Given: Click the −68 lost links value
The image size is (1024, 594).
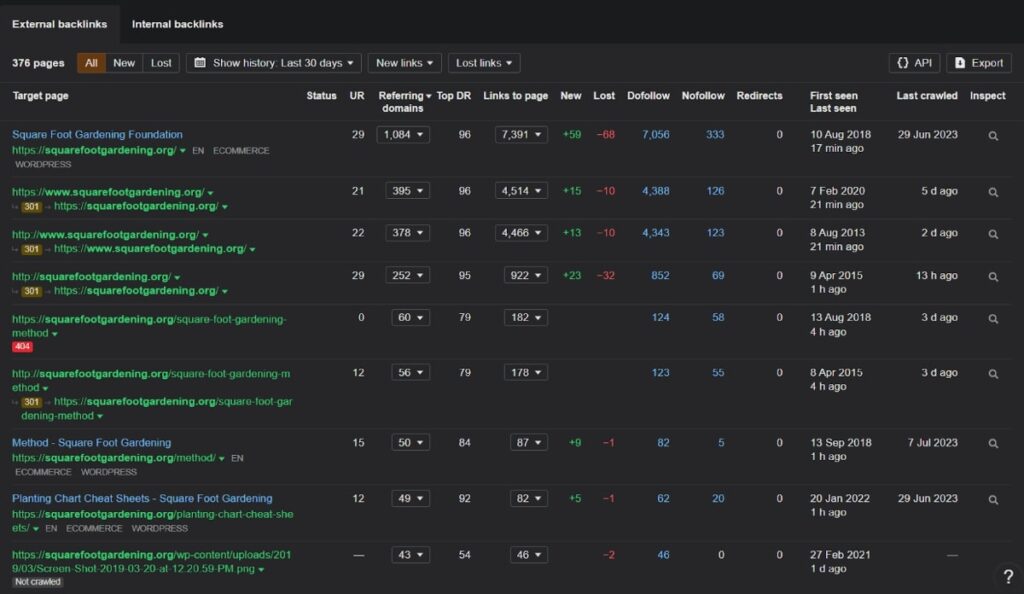Looking at the screenshot, I should click(605, 134).
